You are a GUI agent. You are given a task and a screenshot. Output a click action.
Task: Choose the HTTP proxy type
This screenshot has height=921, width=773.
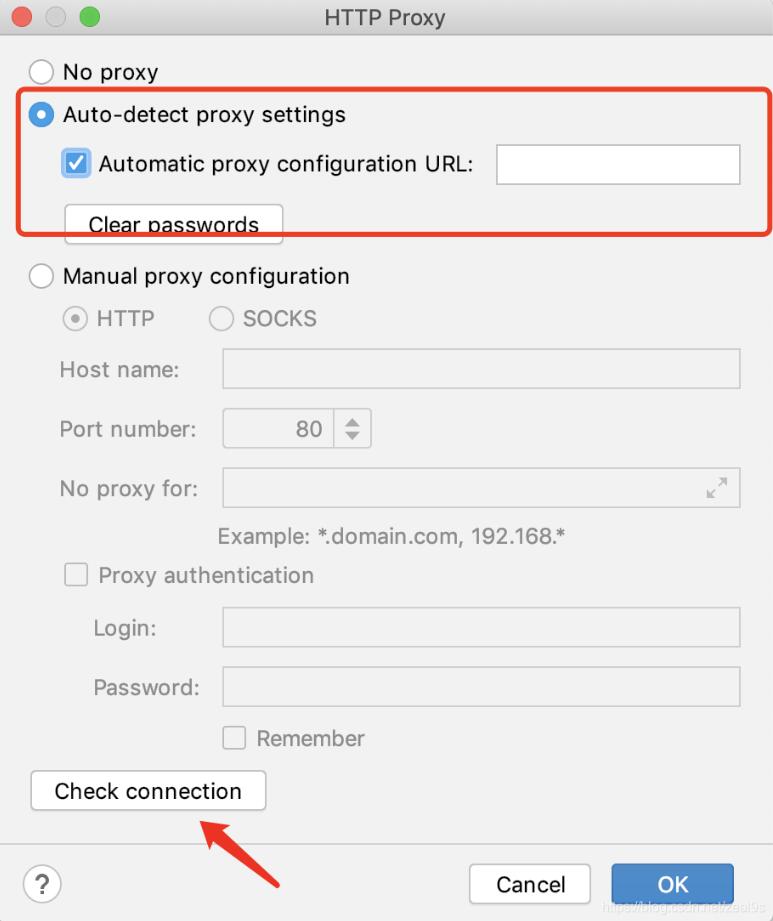click(75, 319)
